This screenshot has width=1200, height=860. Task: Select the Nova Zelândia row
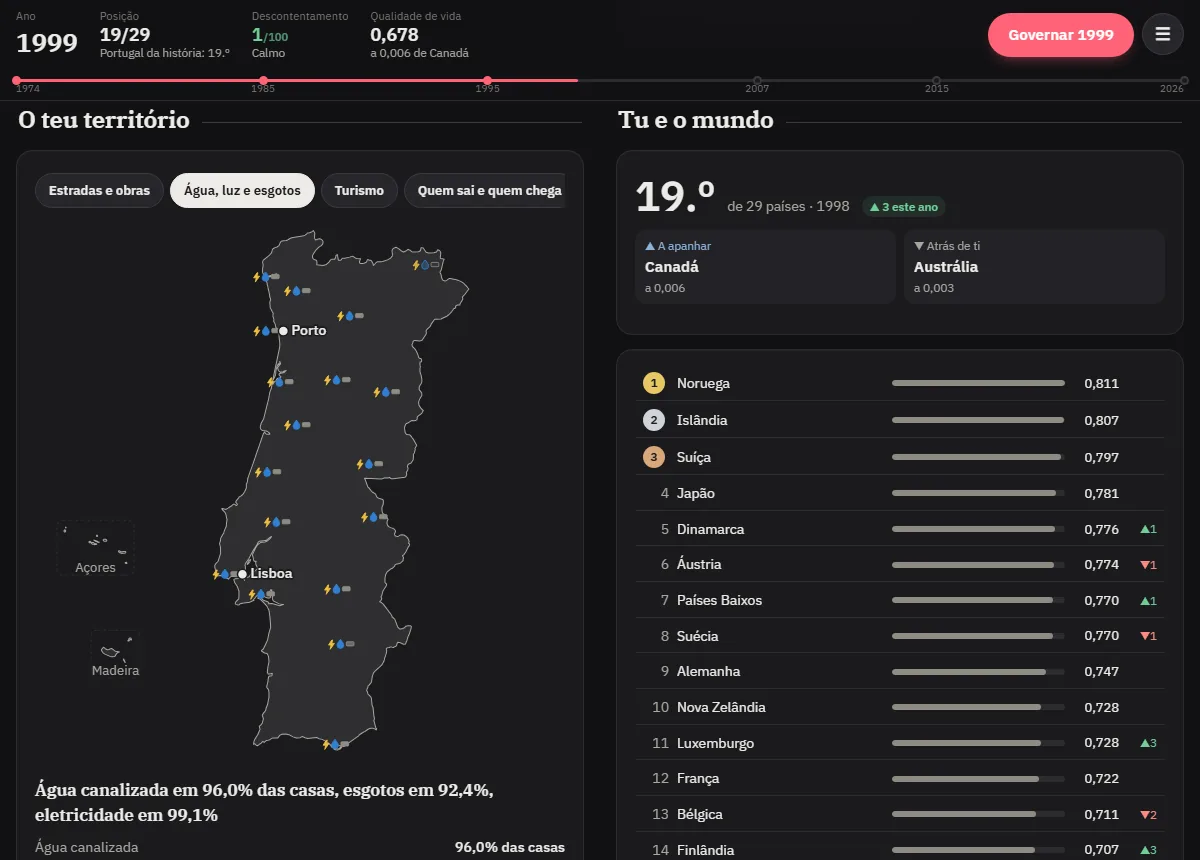point(900,707)
